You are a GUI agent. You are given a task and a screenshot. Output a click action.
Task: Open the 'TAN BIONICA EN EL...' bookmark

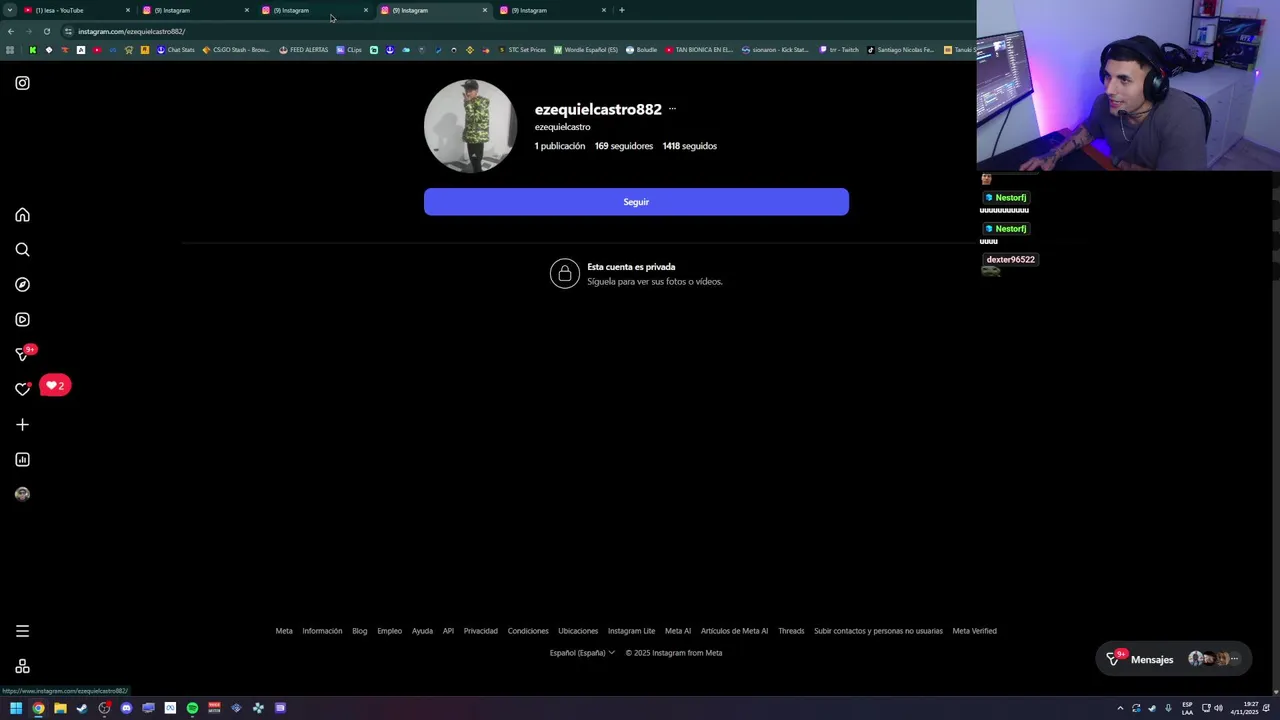(x=698, y=50)
